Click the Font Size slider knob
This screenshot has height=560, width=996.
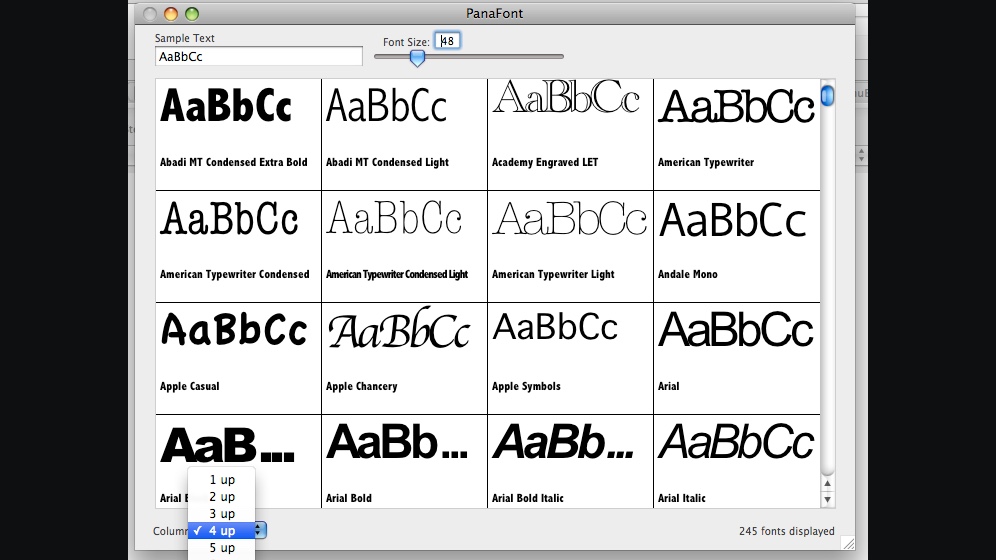pyautogui.click(x=417, y=58)
